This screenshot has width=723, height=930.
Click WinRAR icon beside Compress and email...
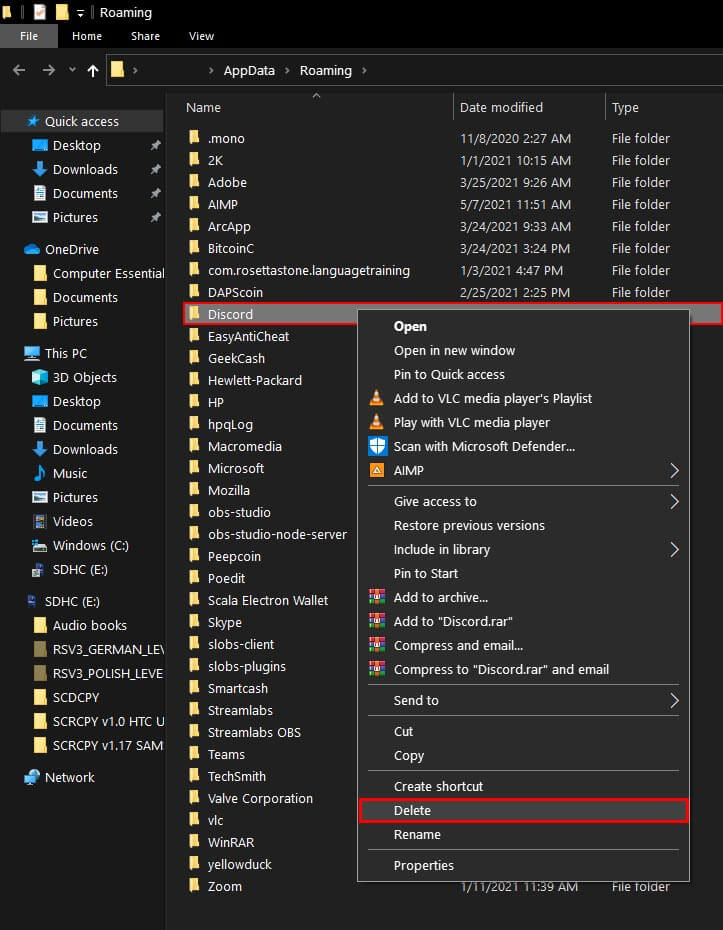click(x=377, y=645)
